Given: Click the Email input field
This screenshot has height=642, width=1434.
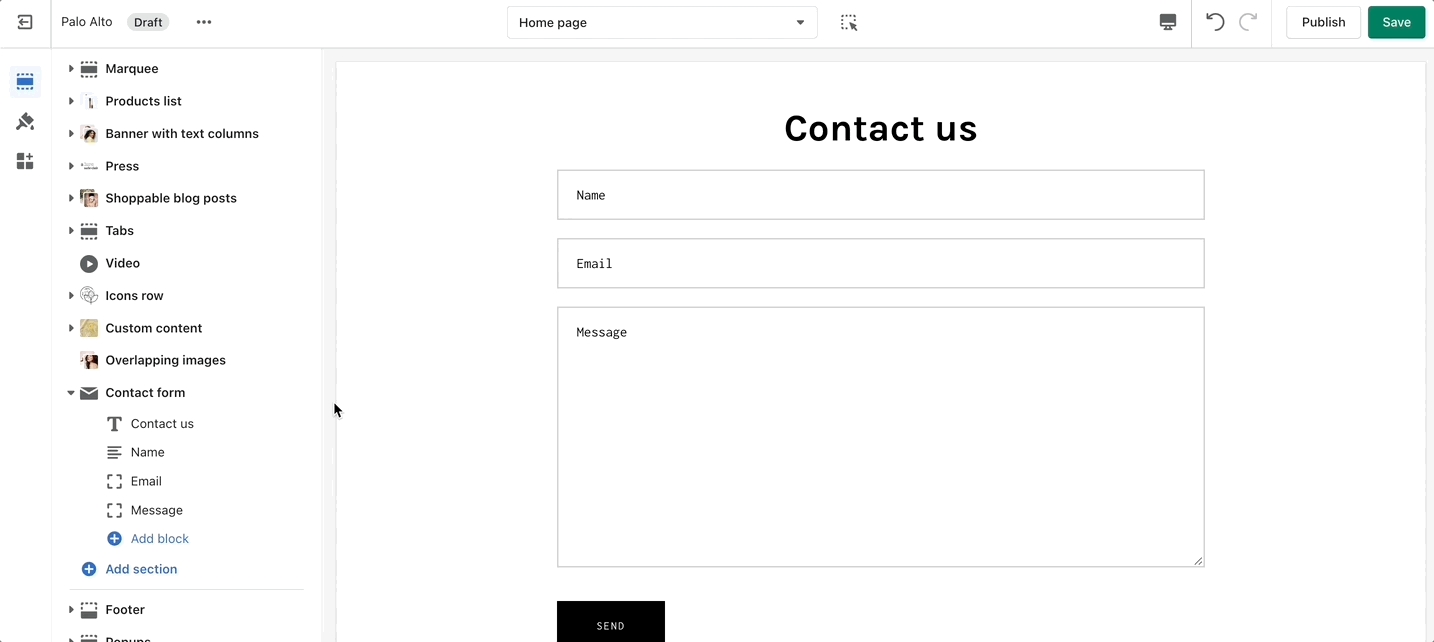Looking at the screenshot, I should pos(880,264).
